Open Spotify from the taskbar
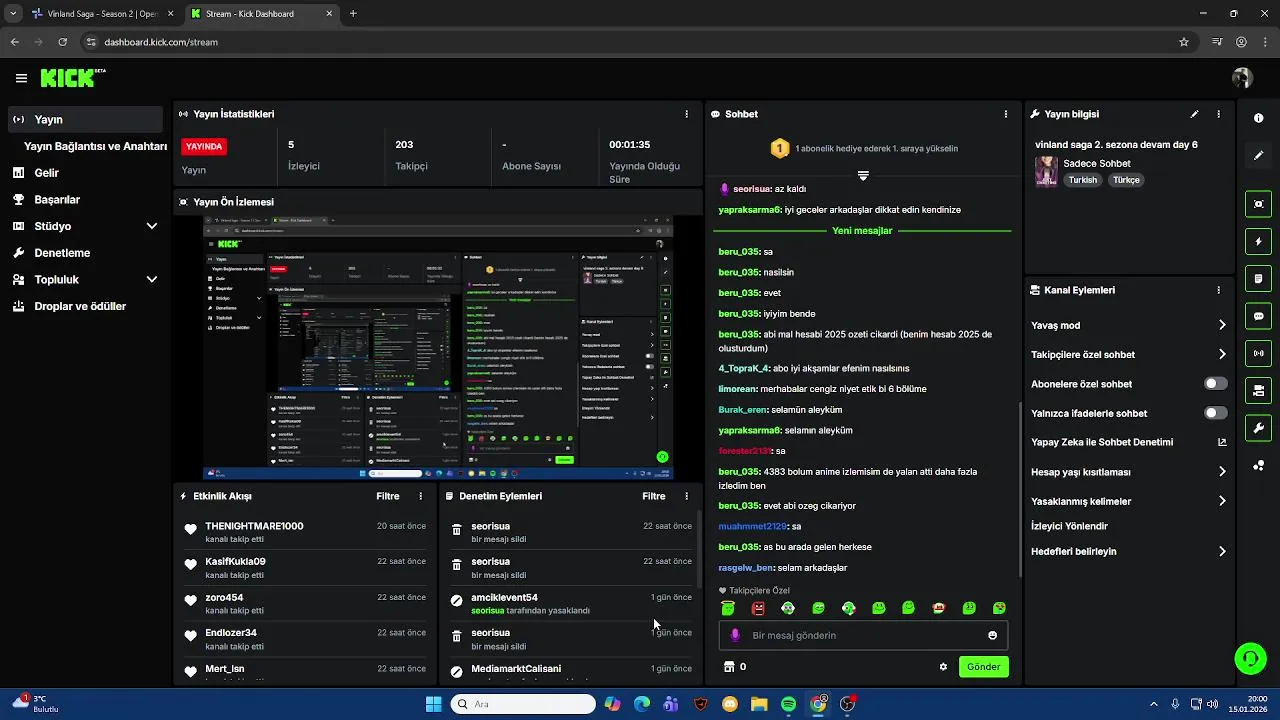The width and height of the screenshot is (1280, 720). [788, 704]
